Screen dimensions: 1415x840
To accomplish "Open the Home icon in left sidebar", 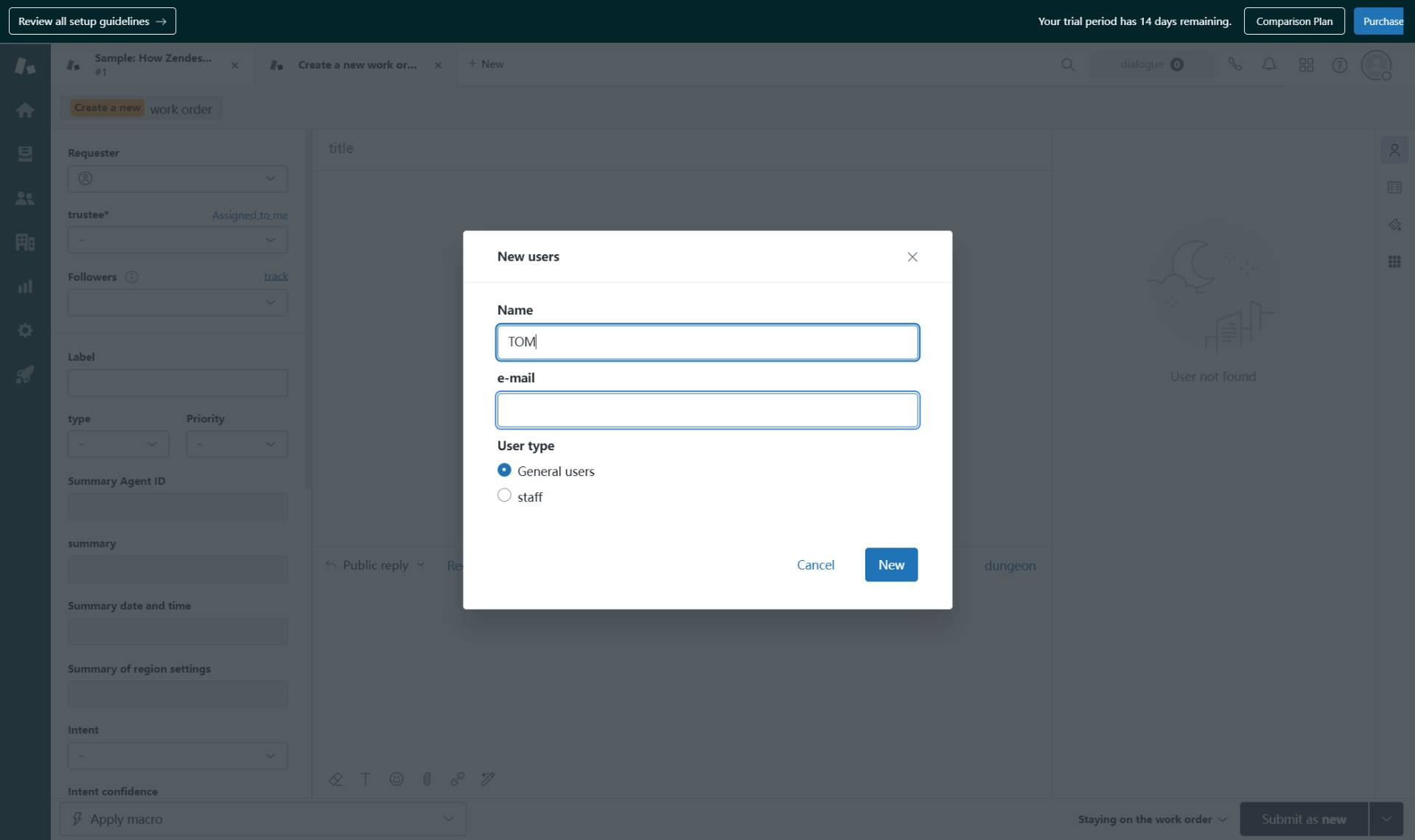I will 25,111.
